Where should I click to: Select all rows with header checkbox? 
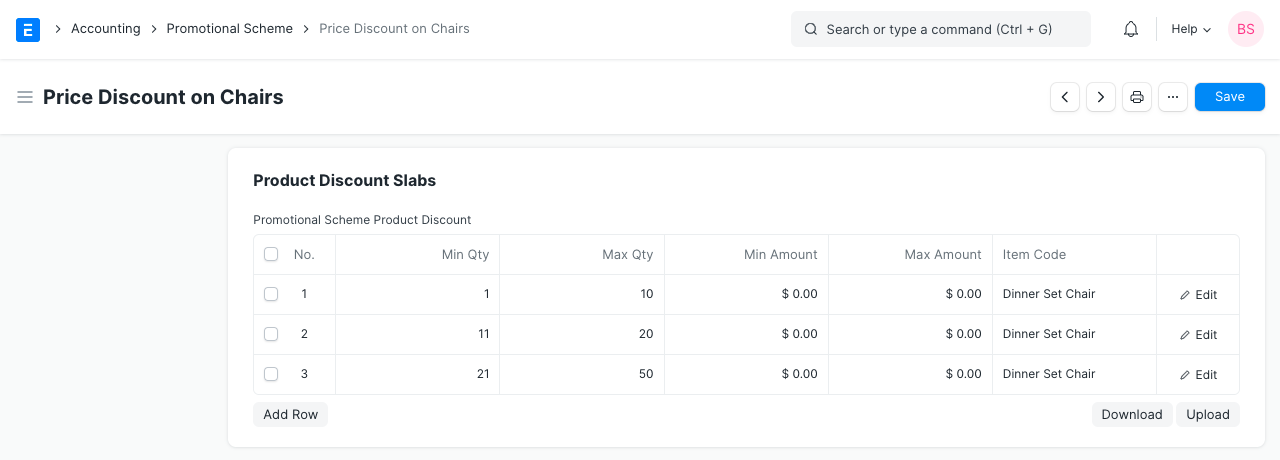coord(271,255)
